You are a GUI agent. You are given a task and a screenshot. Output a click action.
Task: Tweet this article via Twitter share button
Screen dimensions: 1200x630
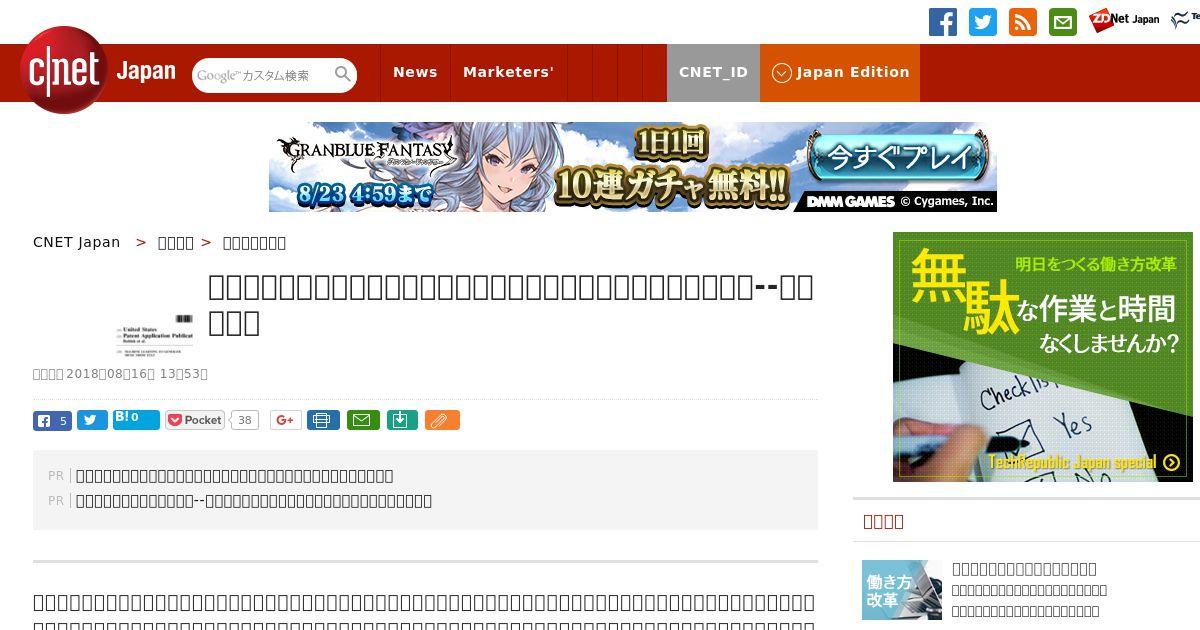[x=92, y=421]
